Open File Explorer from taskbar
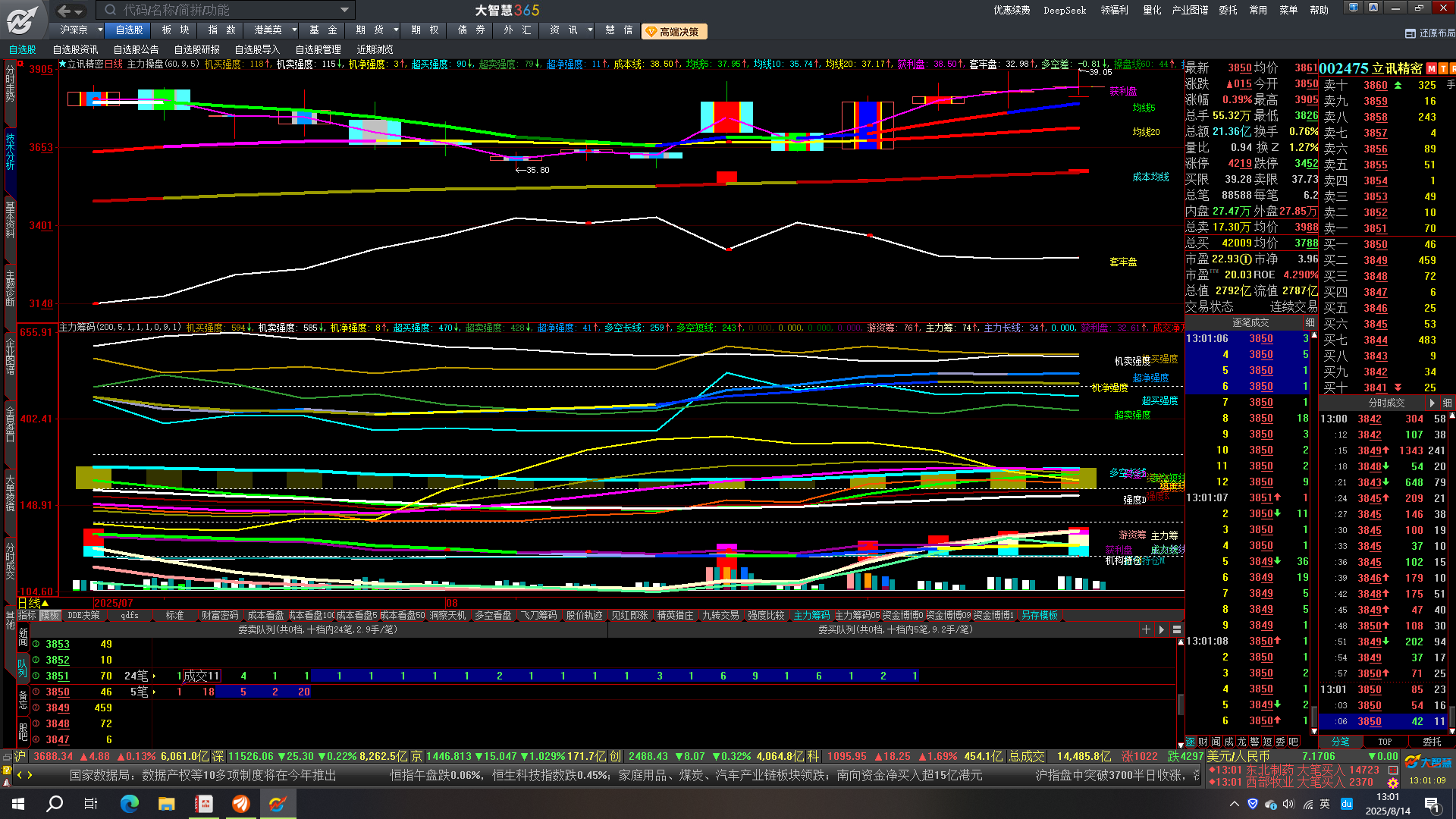 click(x=166, y=804)
